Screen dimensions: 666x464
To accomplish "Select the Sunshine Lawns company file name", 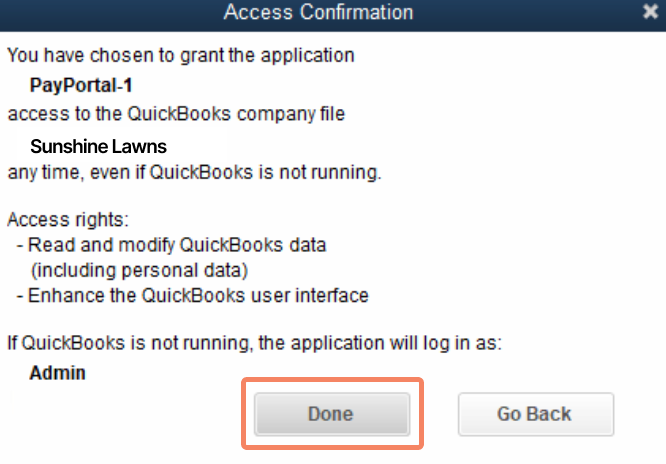I will click(x=98, y=147).
